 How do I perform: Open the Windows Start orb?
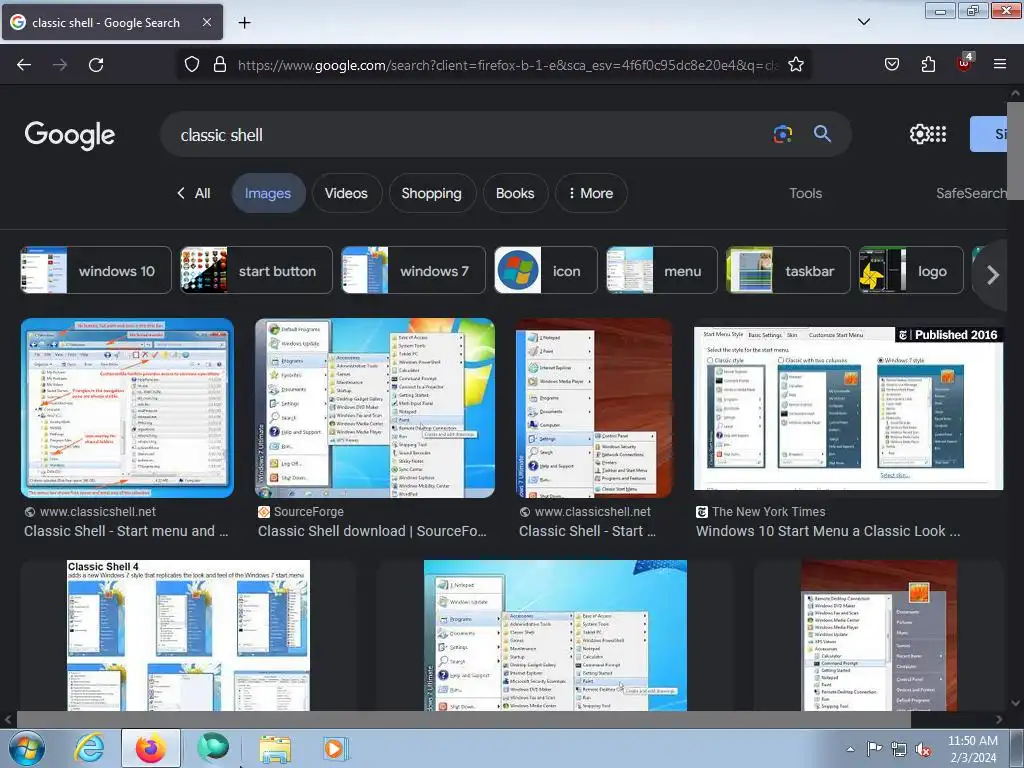(26, 748)
